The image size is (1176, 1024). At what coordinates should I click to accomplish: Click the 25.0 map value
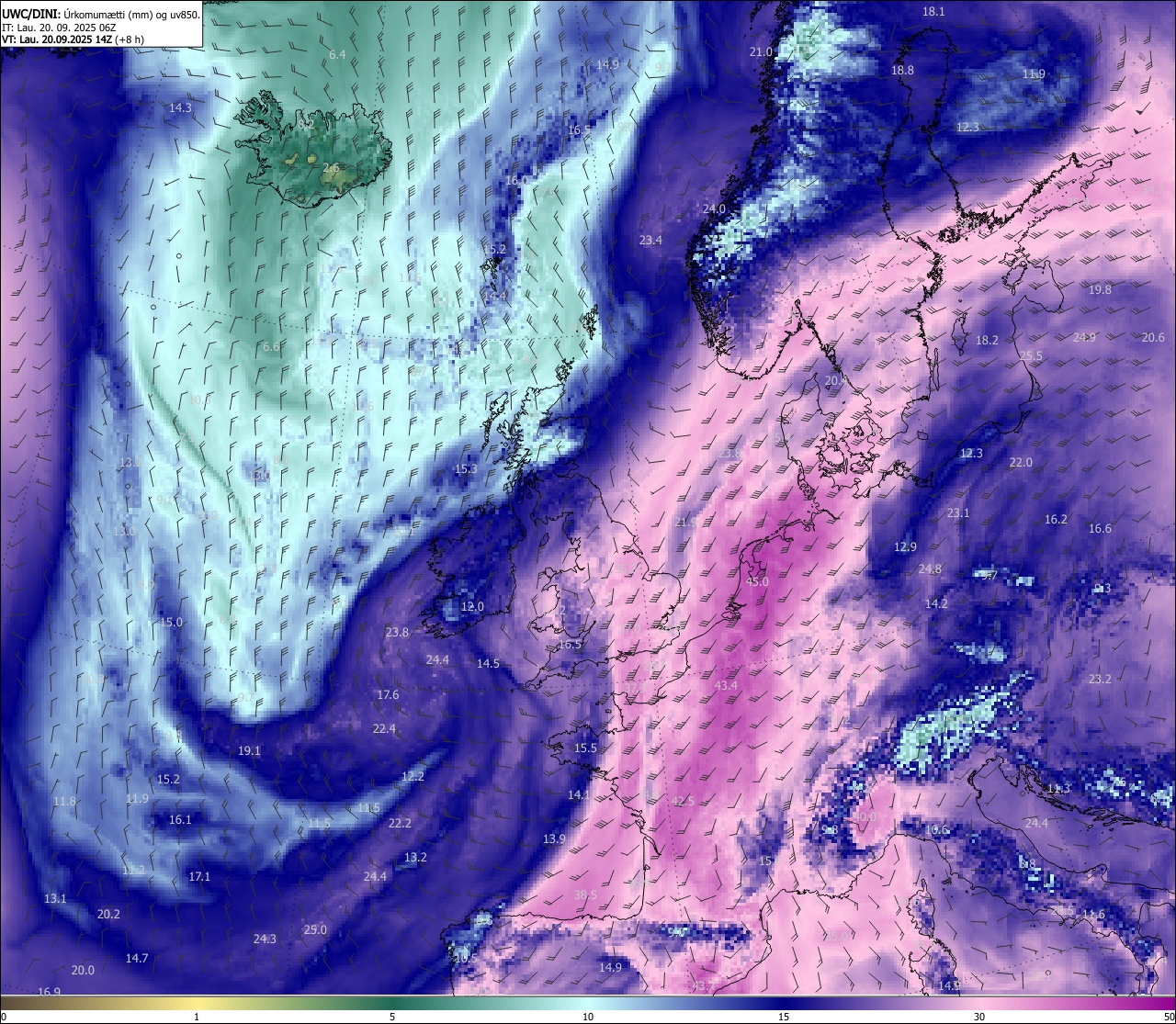click(315, 929)
